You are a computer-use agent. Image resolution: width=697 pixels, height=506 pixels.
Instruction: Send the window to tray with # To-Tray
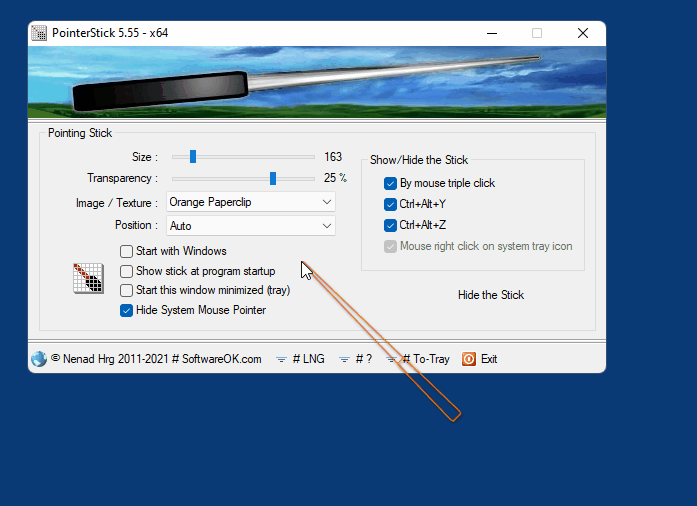[426, 359]
